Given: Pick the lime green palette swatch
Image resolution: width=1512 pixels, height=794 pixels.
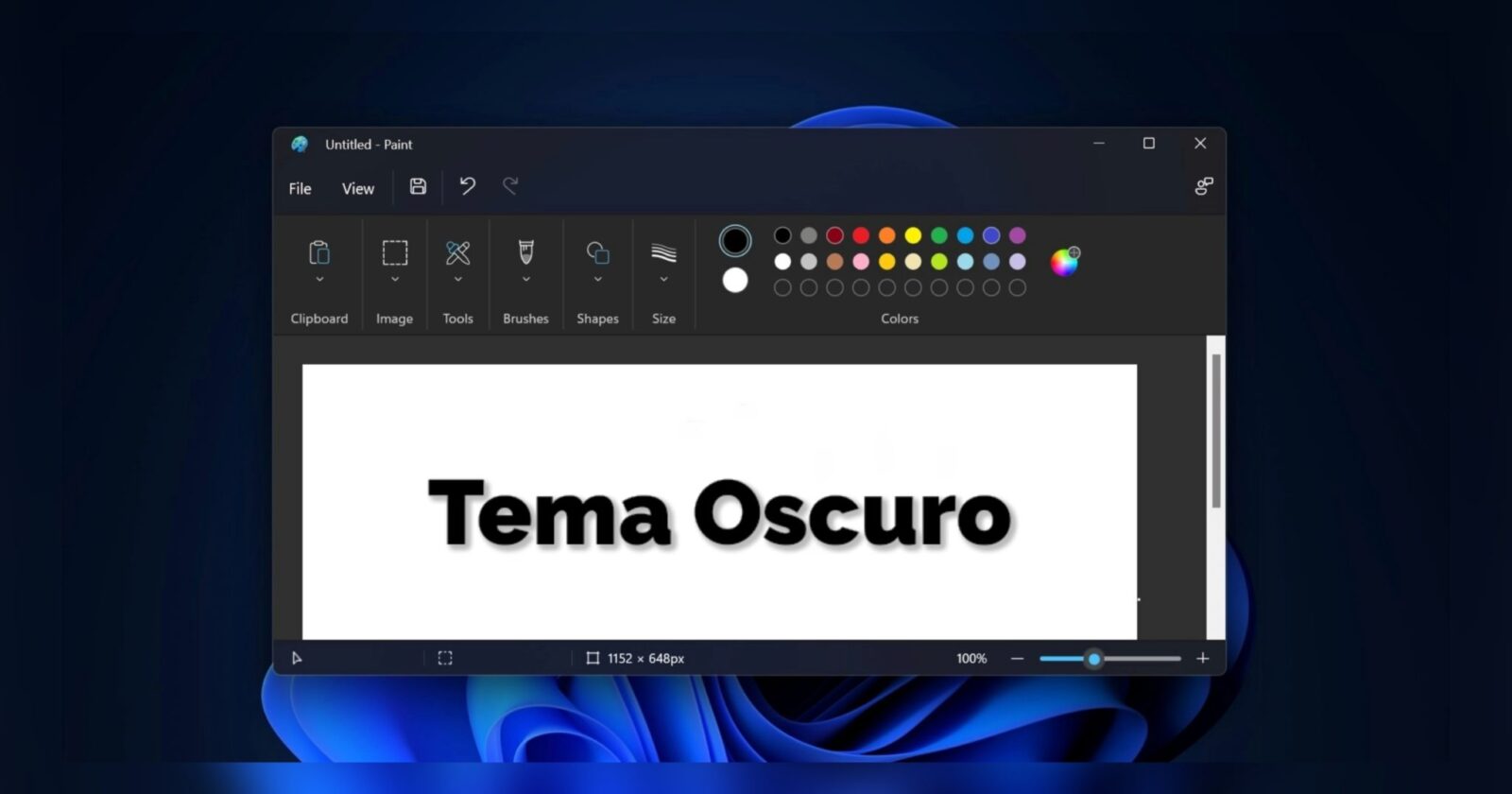Looking at the screenshot, I should pyautogui.click(x=939, y=262).
